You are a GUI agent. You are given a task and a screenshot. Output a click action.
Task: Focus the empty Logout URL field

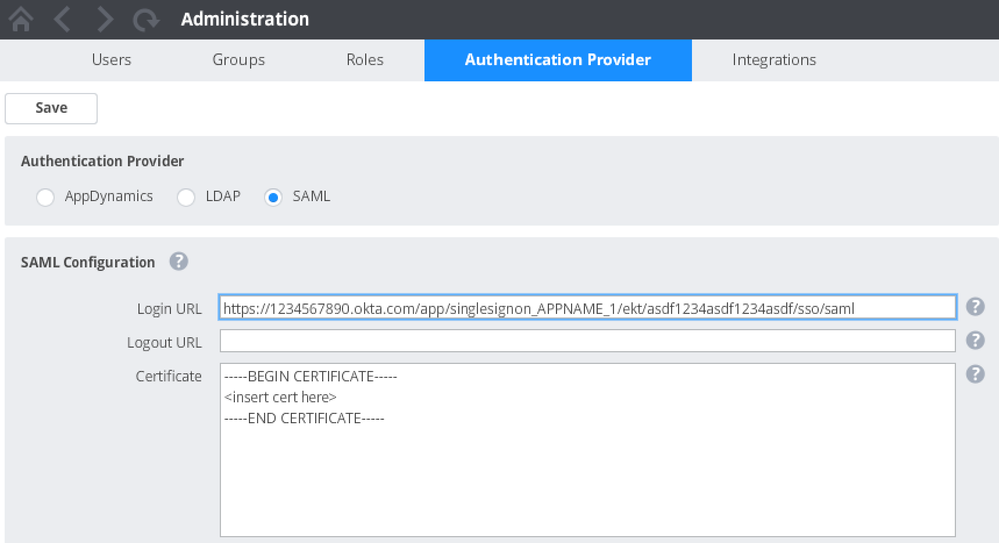point(587,342)
